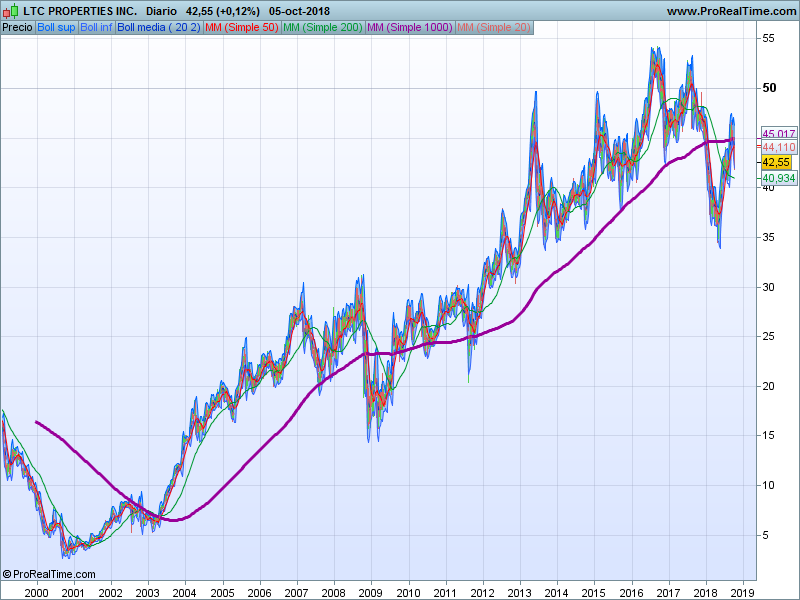Select the Boll inf legend tab
This screenshot has height=600, width=800.
(x=96, y=28)
